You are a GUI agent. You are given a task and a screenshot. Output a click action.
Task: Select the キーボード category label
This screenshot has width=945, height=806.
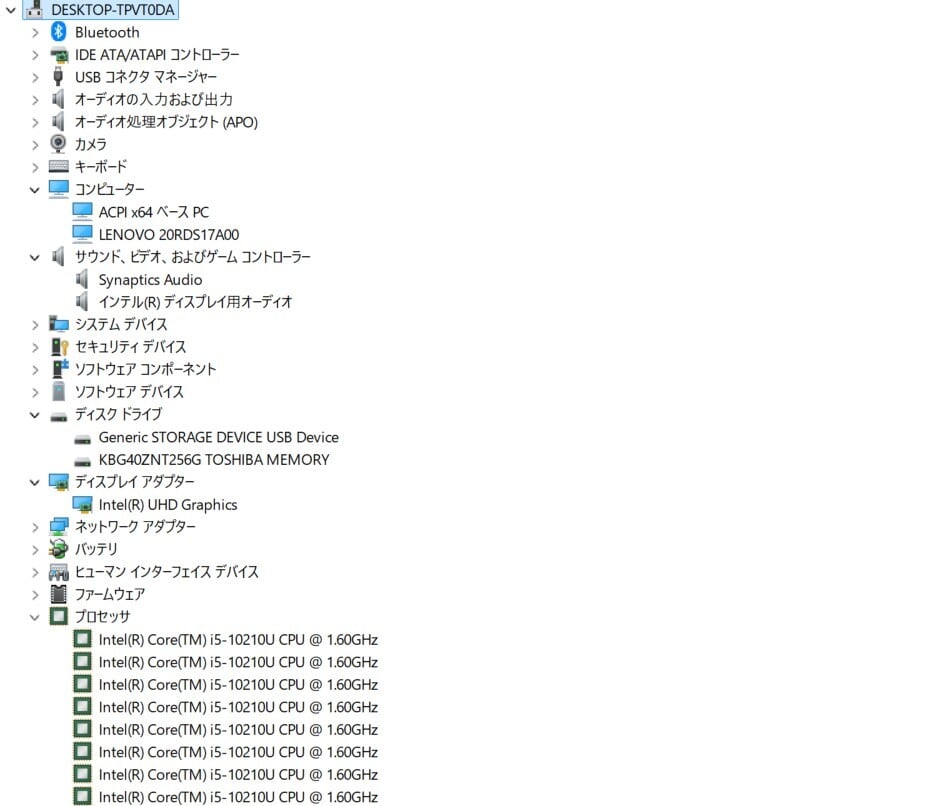[101, 167]
